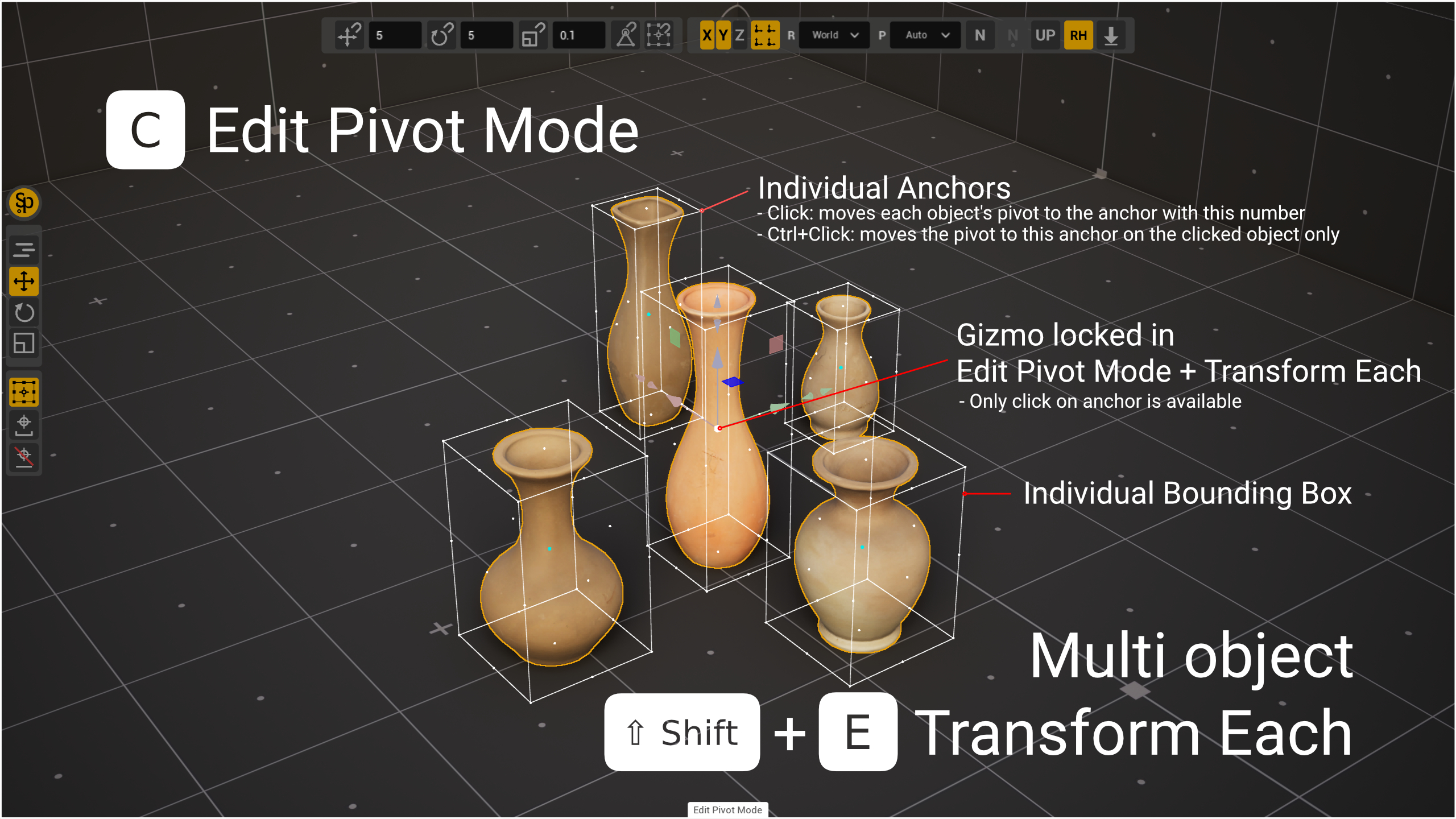Click the Sp plugin logo button
The image size is (1456, 819).
24,202
